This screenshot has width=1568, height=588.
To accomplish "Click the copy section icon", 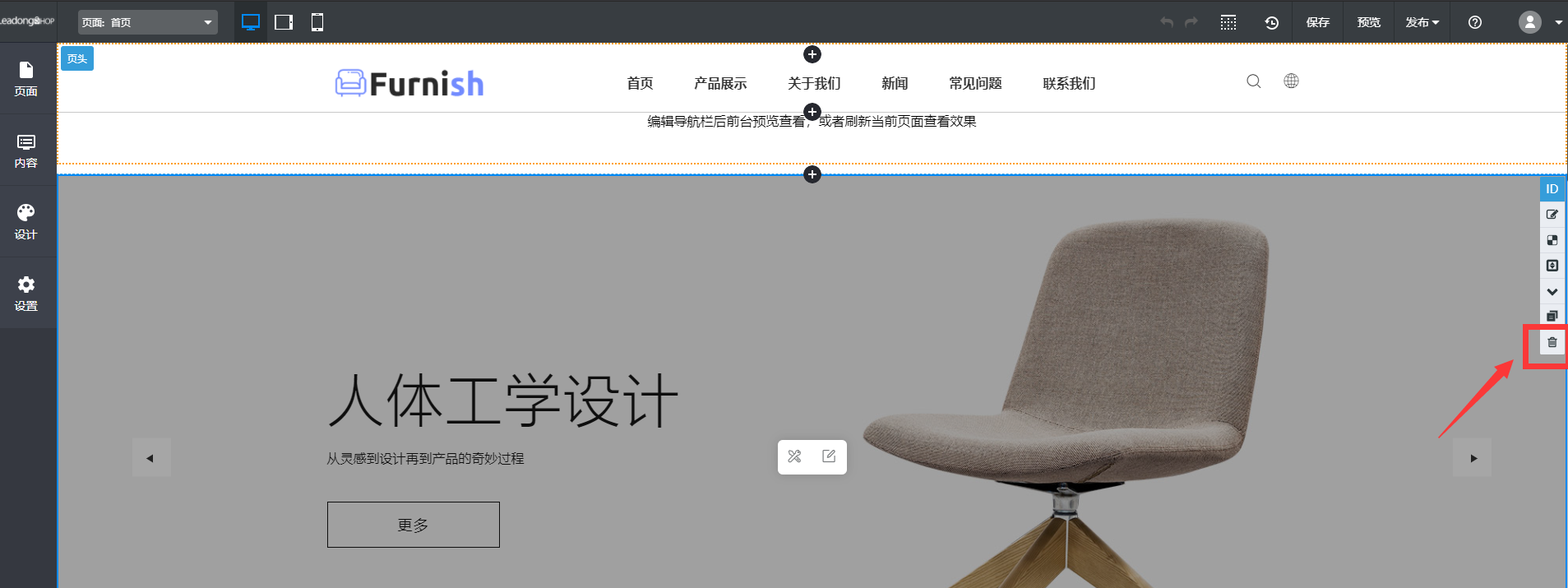I will (1552, 316).
